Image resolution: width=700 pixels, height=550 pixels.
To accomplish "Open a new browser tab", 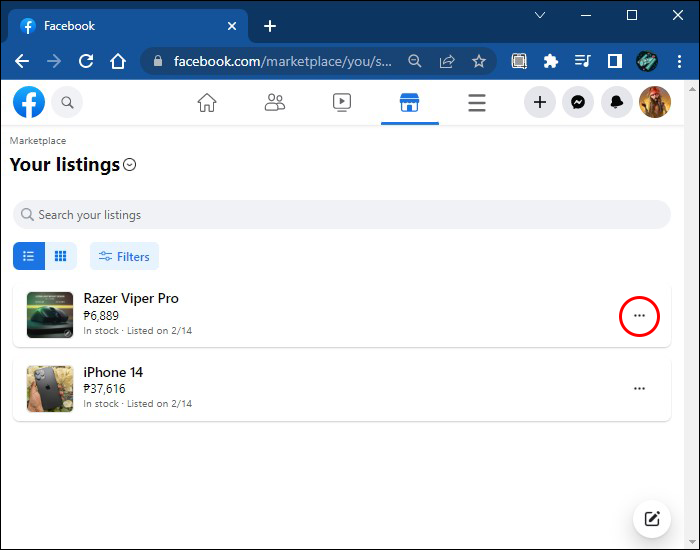I will pyautogui.click(x=270, y=26).
